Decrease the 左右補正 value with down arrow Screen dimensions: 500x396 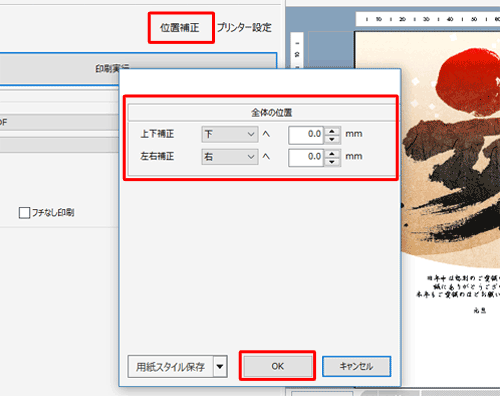coord(332,162)
